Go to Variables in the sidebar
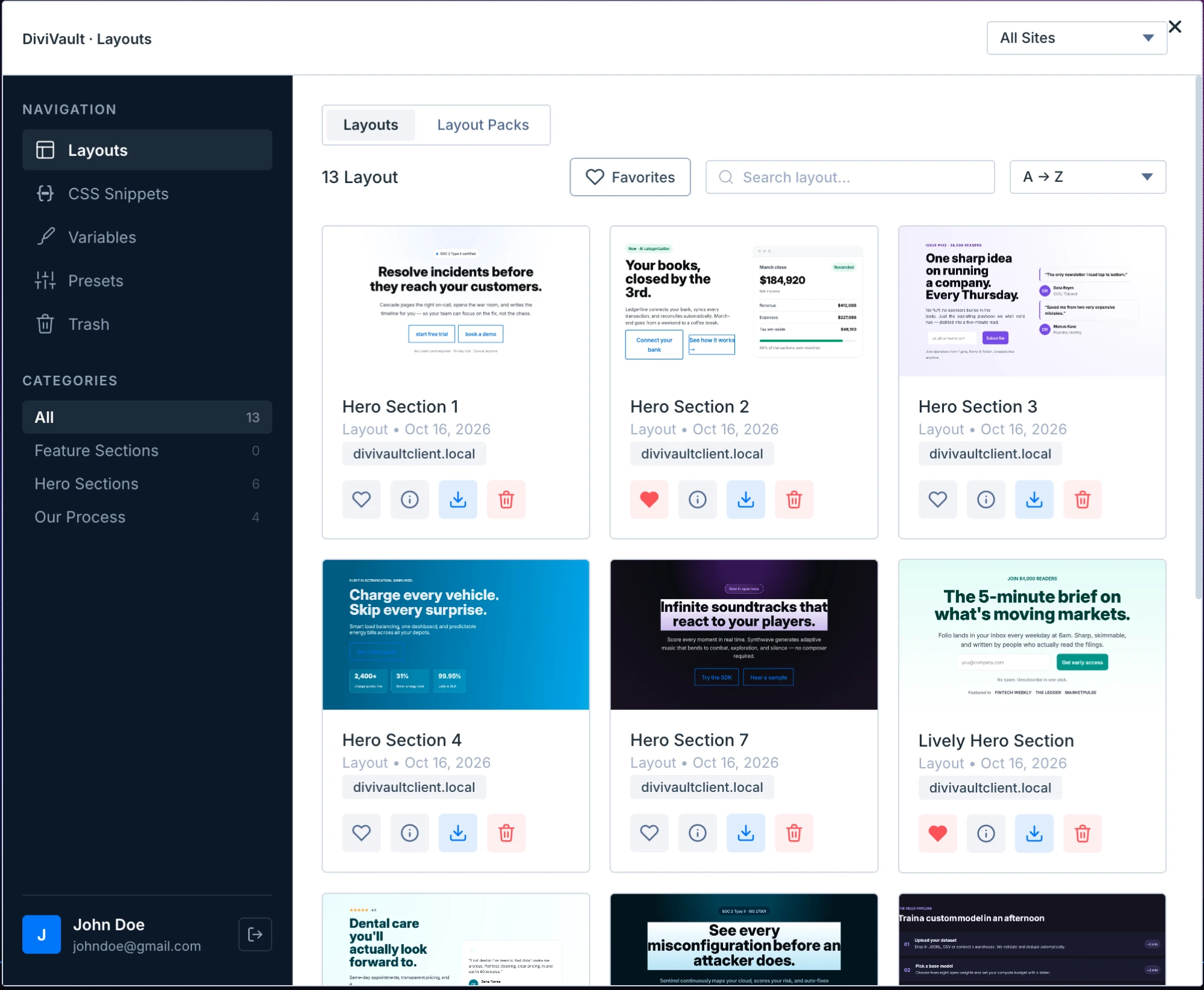 pos(147,237)
